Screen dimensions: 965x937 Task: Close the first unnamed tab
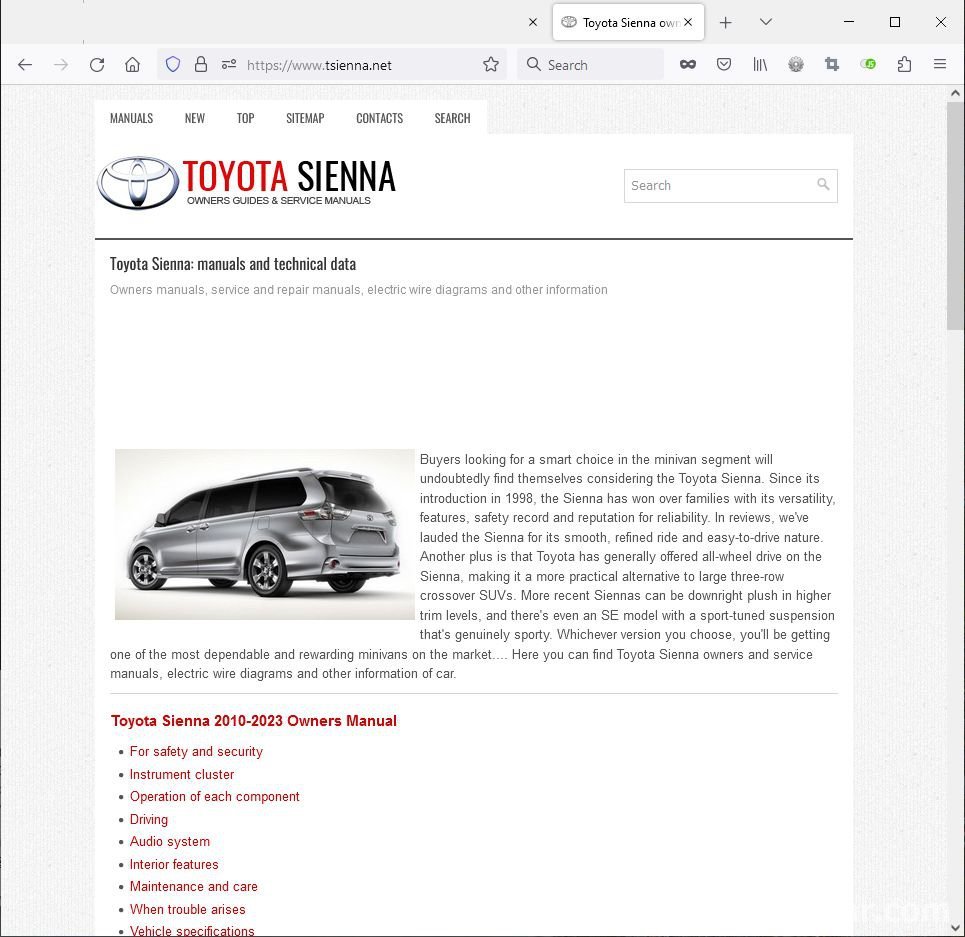coord(533,22)
